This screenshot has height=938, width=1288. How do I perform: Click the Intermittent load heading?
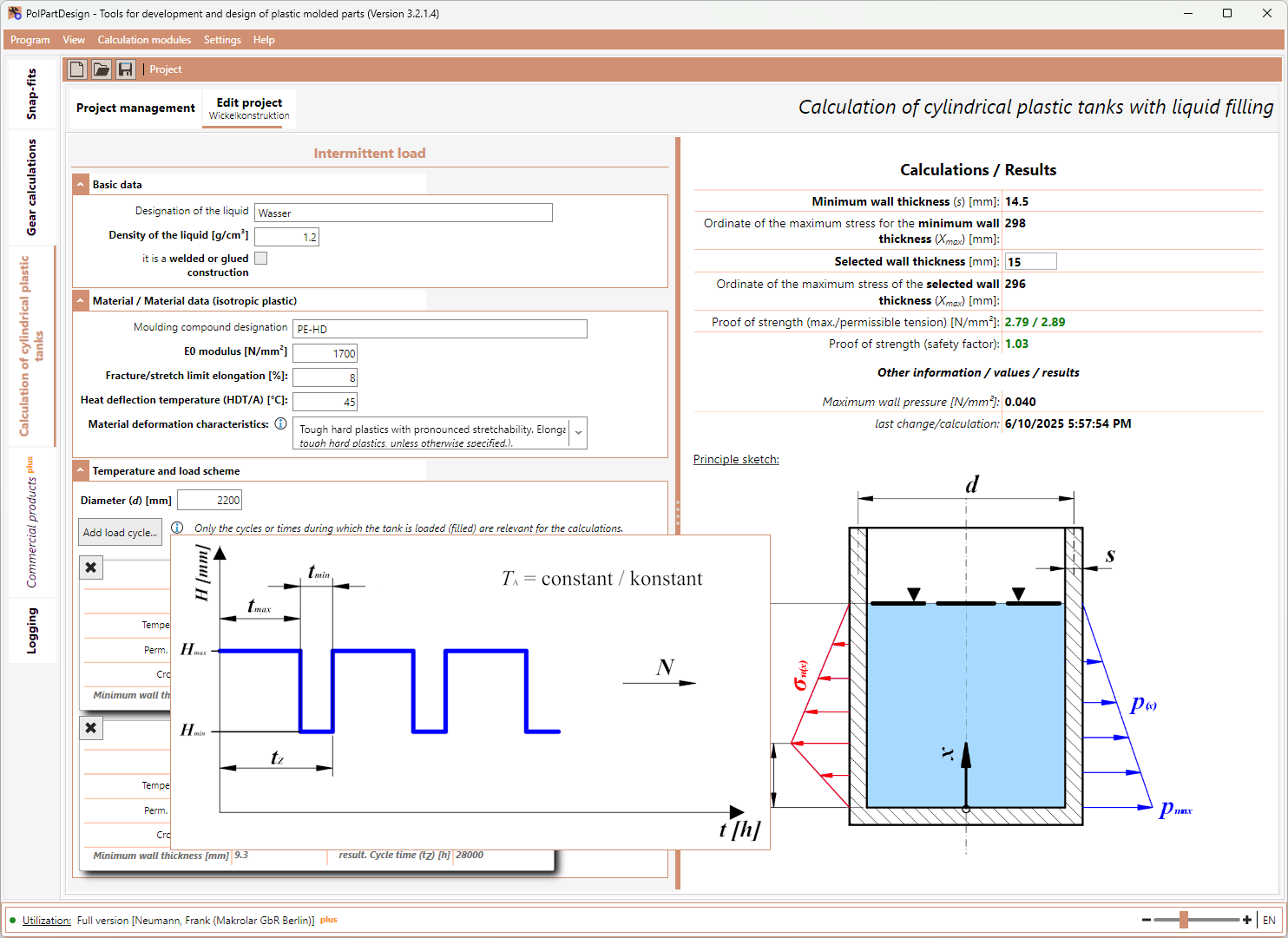(370, 154)
